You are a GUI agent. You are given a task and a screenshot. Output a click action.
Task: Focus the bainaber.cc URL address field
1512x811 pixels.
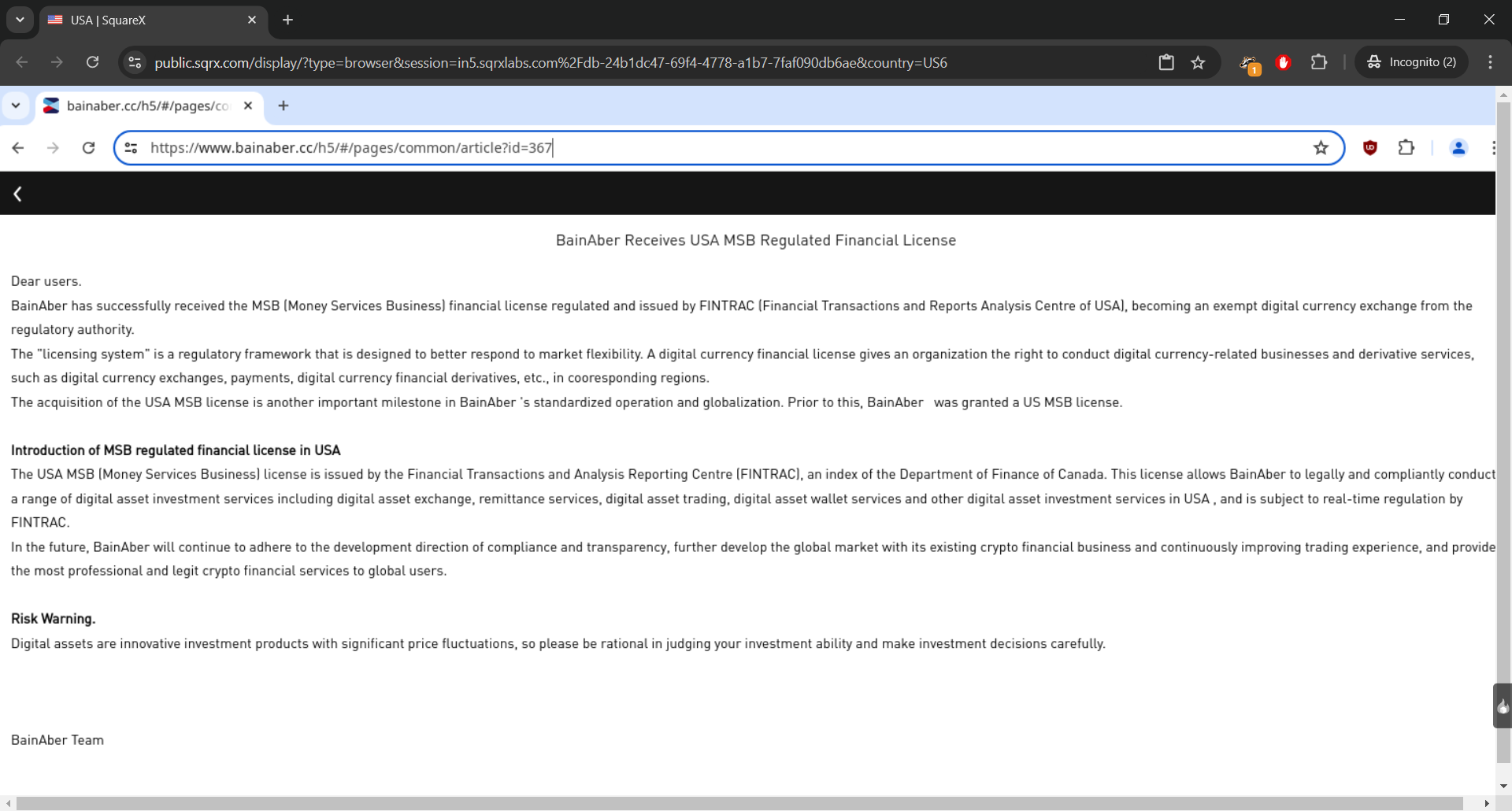709,148
